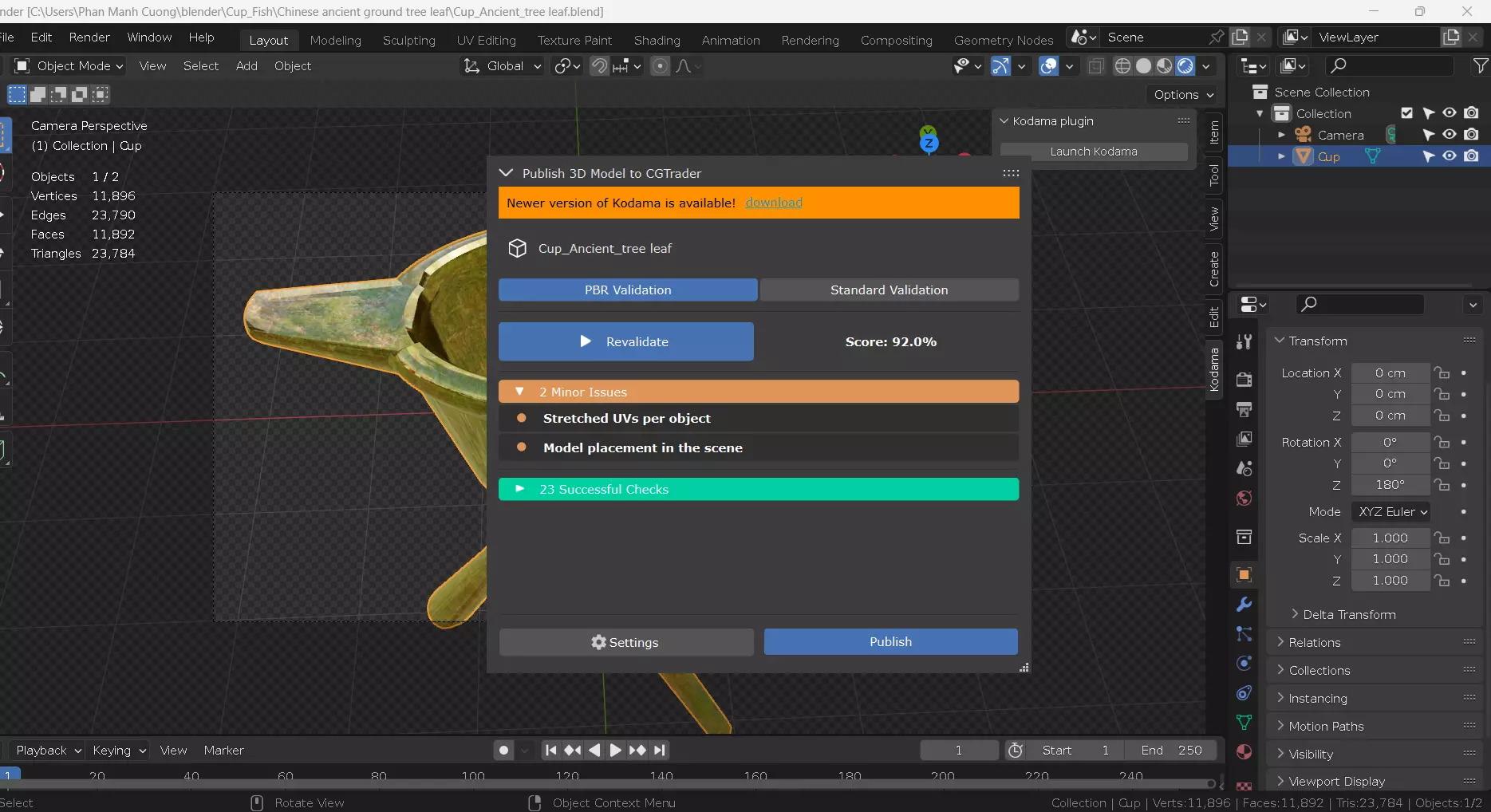Open the Object Constraints tab icon

point(1244,693)
